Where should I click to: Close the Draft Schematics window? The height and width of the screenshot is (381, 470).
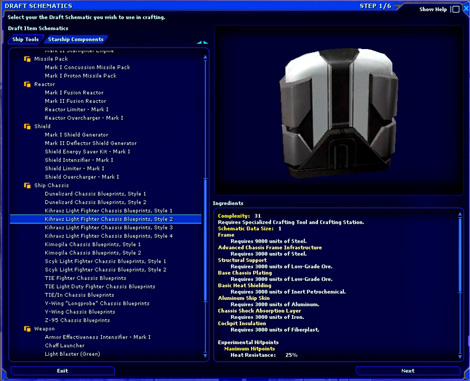pos(466,9)
